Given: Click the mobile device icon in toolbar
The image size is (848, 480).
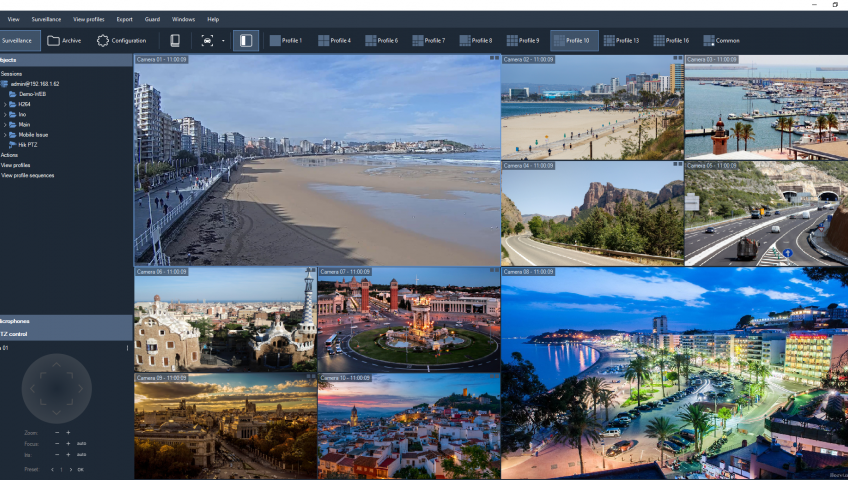Looking at the screenshot, I should pos(175,41).
